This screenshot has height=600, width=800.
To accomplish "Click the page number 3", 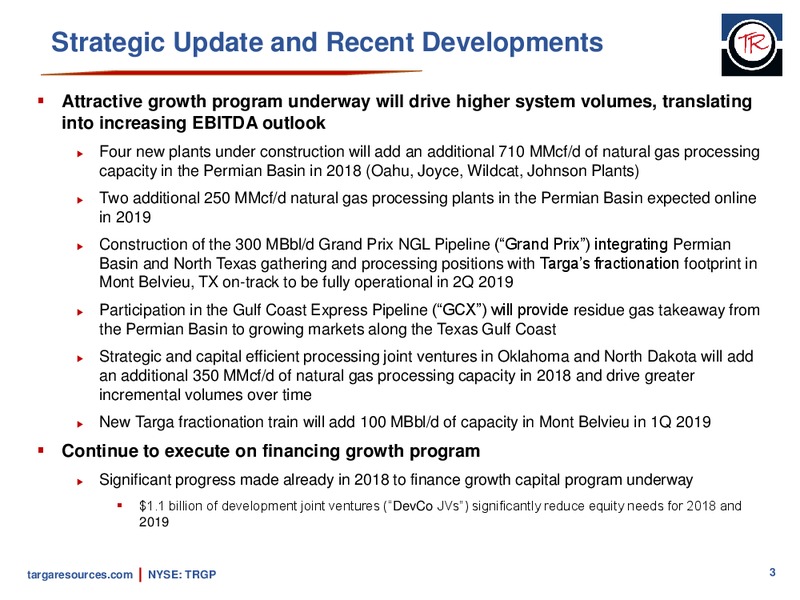I will (x=772, y=572).
